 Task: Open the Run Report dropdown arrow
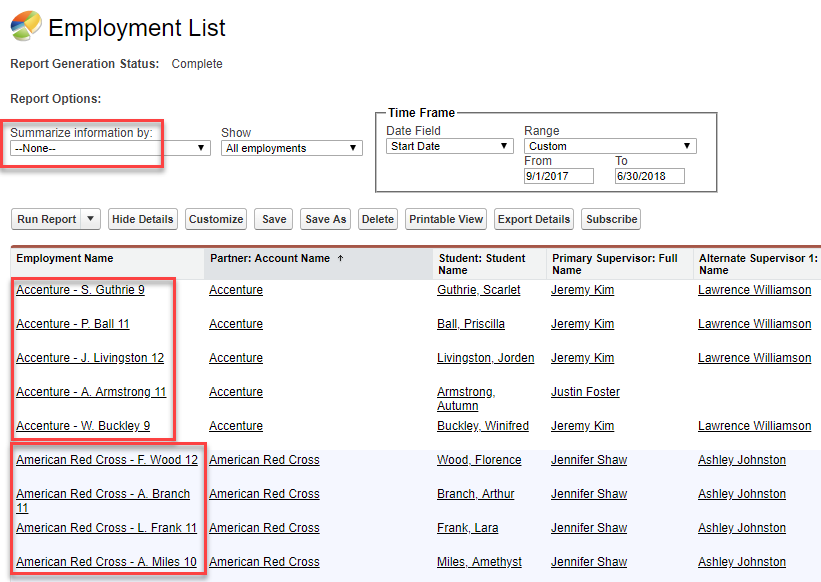91,219
